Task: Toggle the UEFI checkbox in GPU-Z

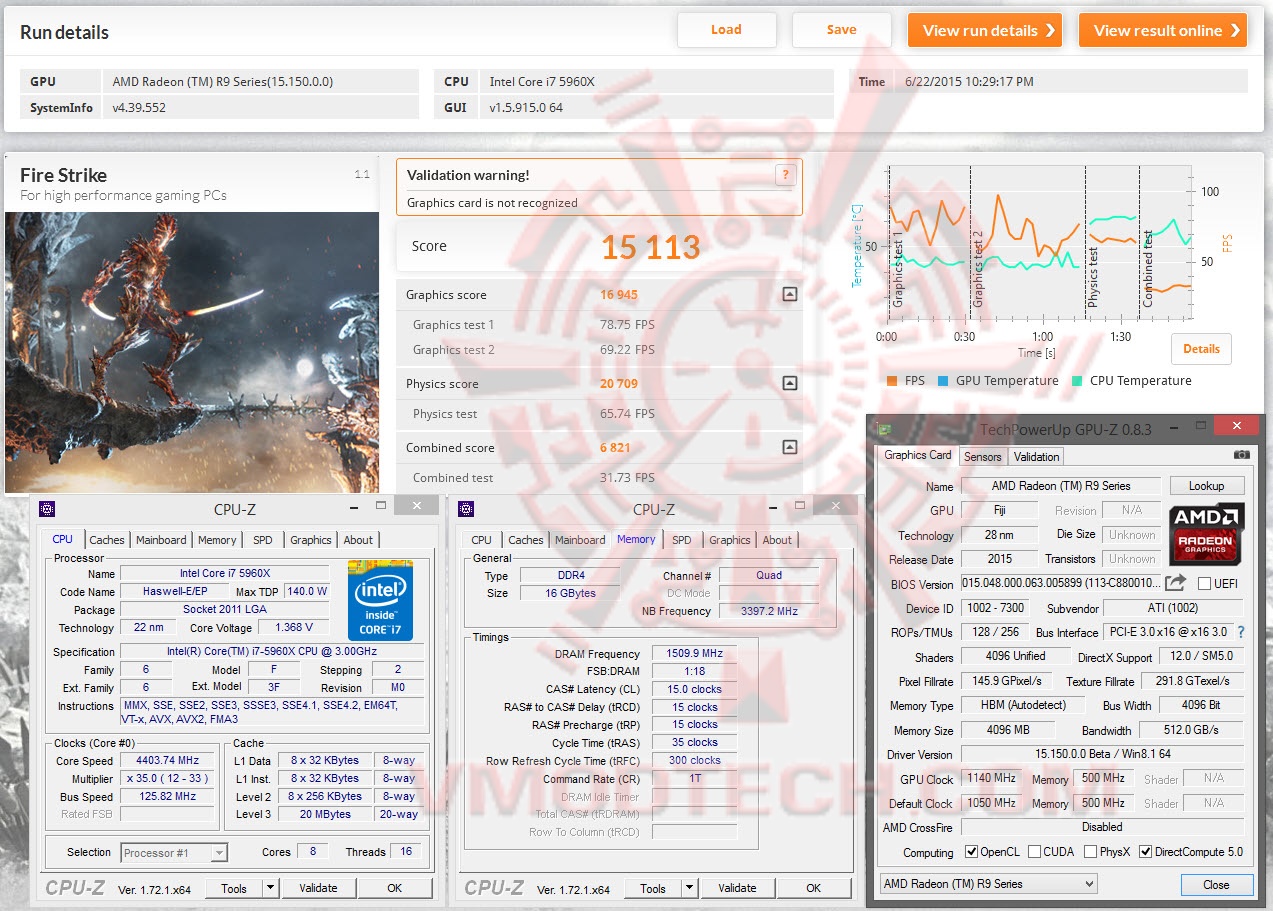Action: pos(1204,584)
